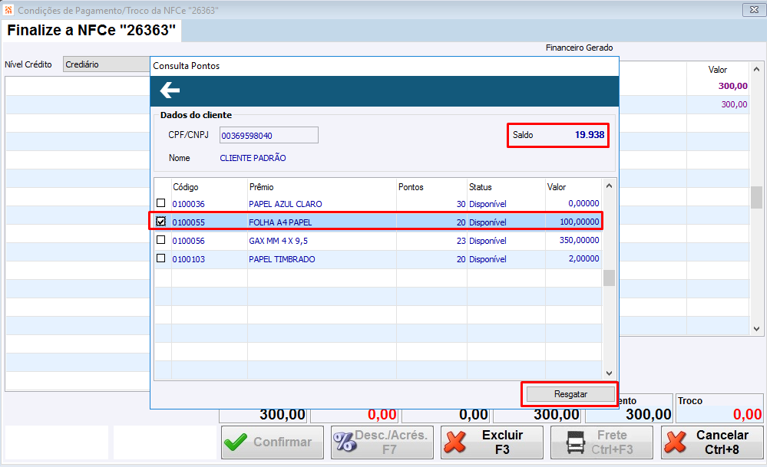Click the PAPEL TIMBRADO prize name
This screenshot has width=768, height=467.
pyautogui.click(x=282, y=259)
